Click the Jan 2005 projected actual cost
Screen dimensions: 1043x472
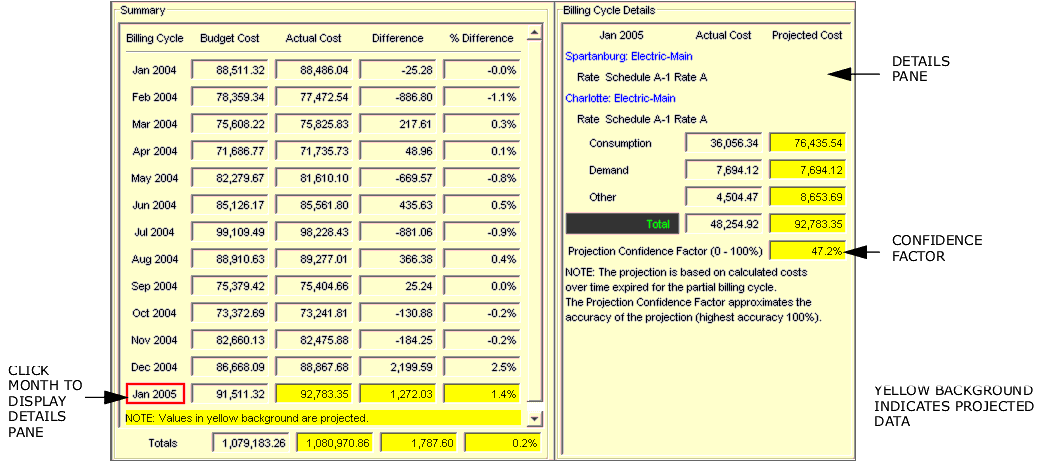316,395
